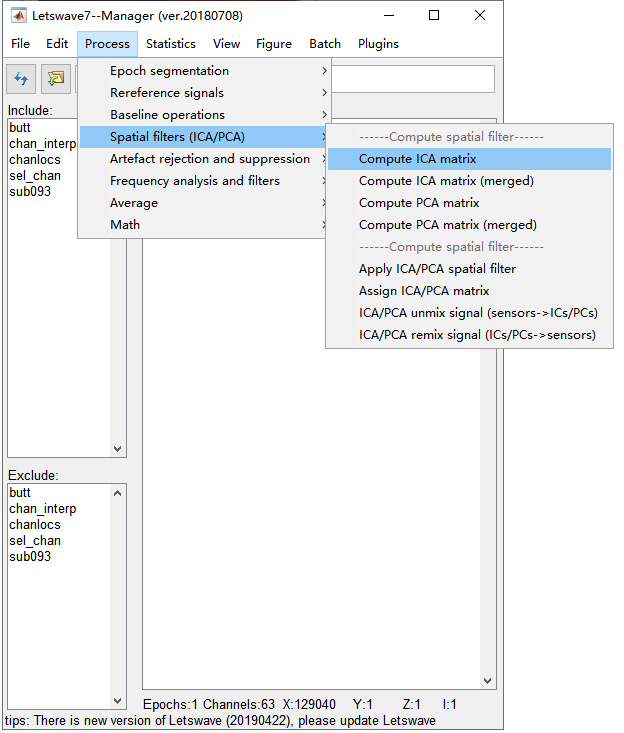Choose ICA/PCA remix signal (ICs/PCs->sensors)
This screenshot has height=733, width=624.
[x=469, y=335]
